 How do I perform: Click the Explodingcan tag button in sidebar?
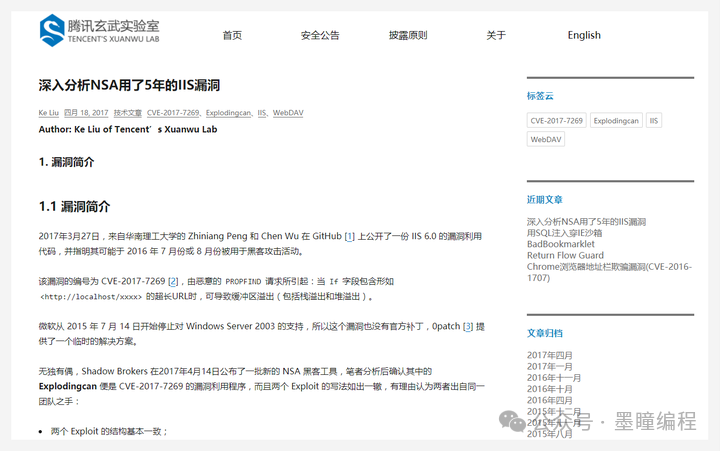(615, 121)
